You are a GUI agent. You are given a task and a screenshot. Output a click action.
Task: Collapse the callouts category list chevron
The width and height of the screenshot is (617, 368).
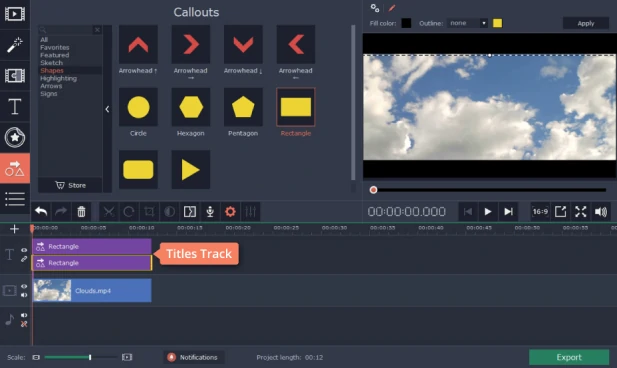(107, 109)
